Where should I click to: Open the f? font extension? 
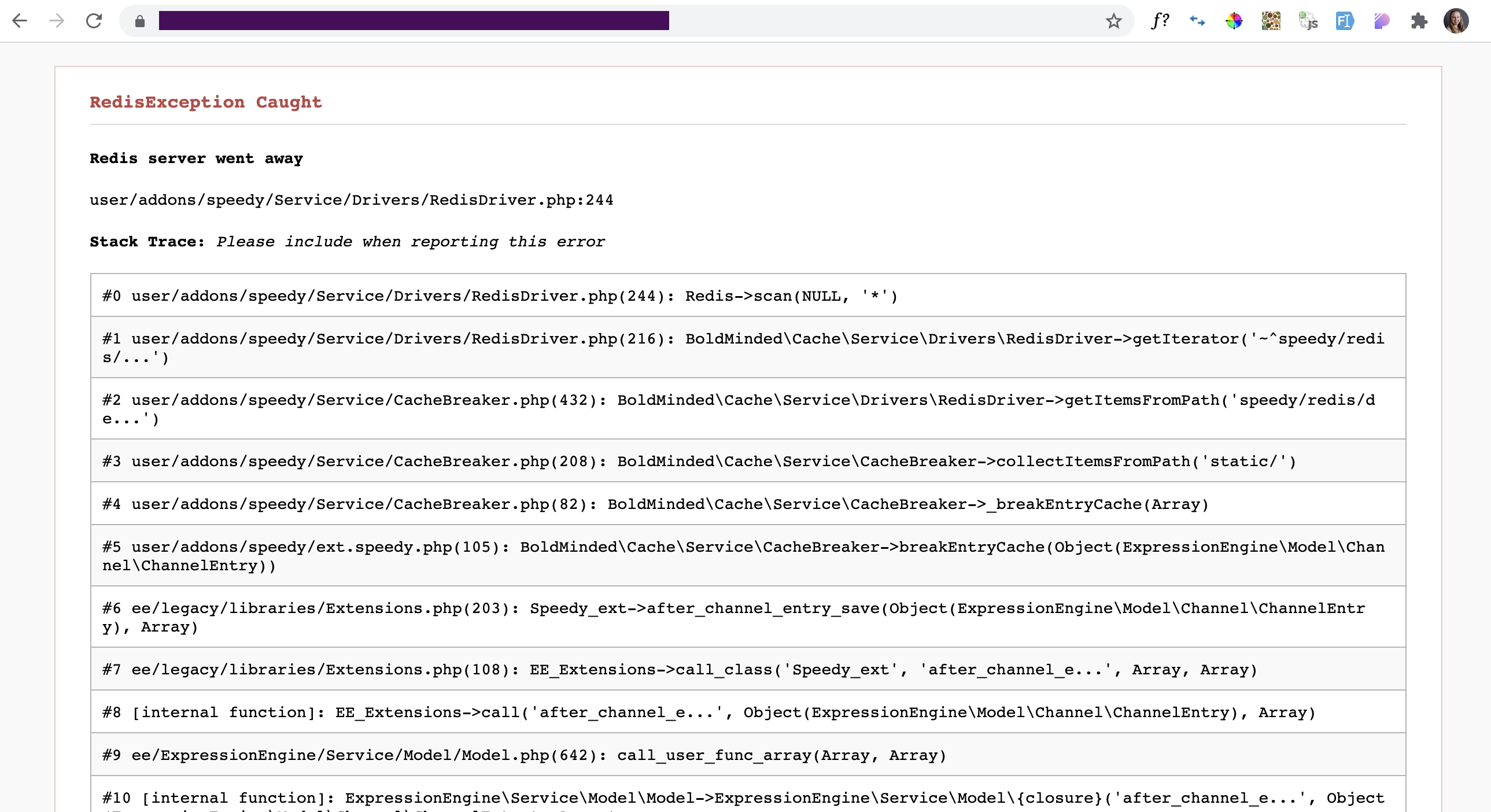pyautogui.click(x=1160, y=21)
